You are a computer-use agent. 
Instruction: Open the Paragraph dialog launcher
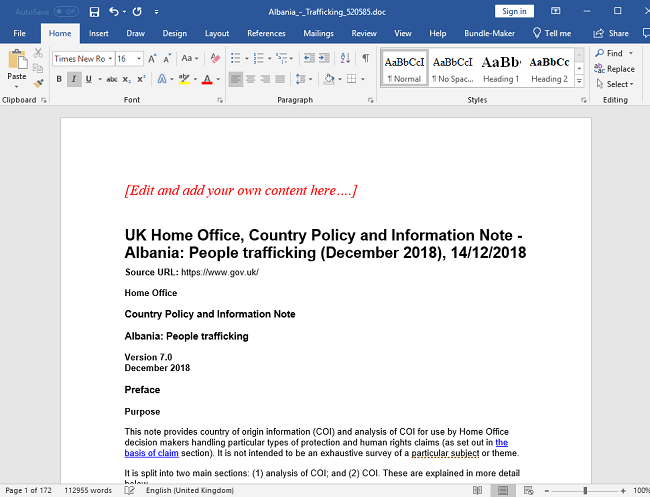pyautogui.click(x=371, y=100)
